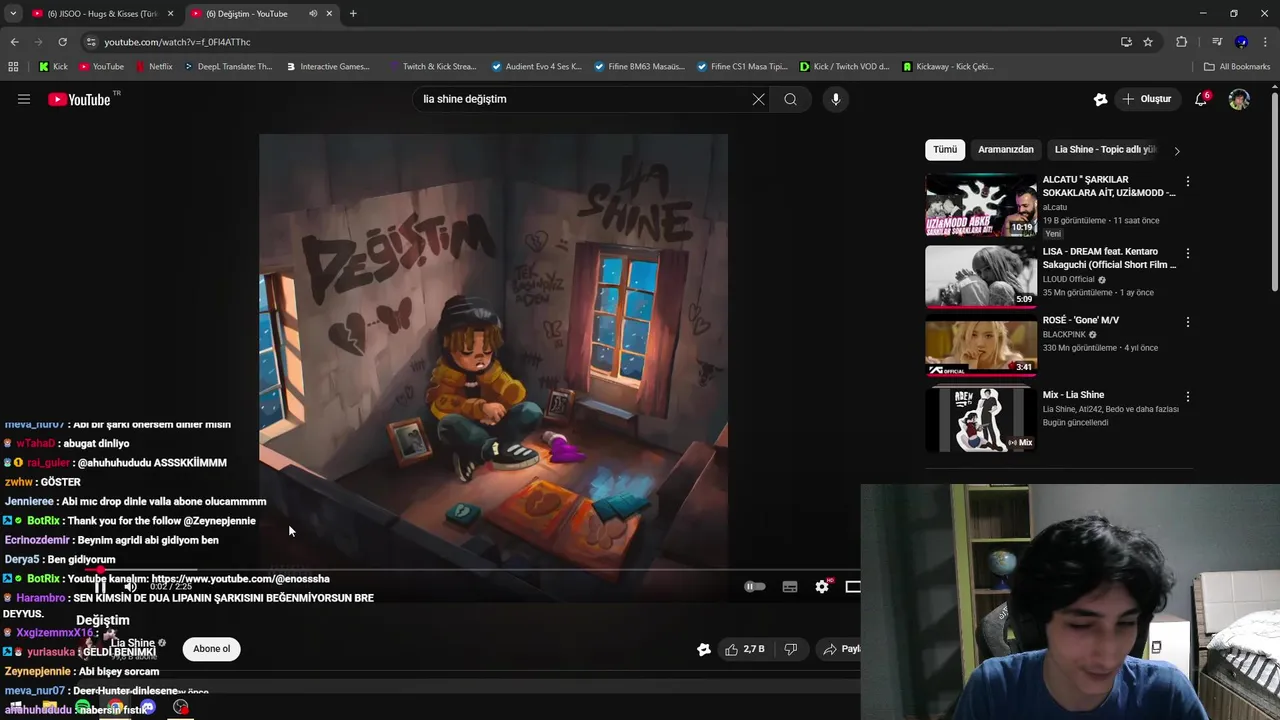Open options for LISA - DREAM video
The image size is (1280, 720).
pos(1188,254)
